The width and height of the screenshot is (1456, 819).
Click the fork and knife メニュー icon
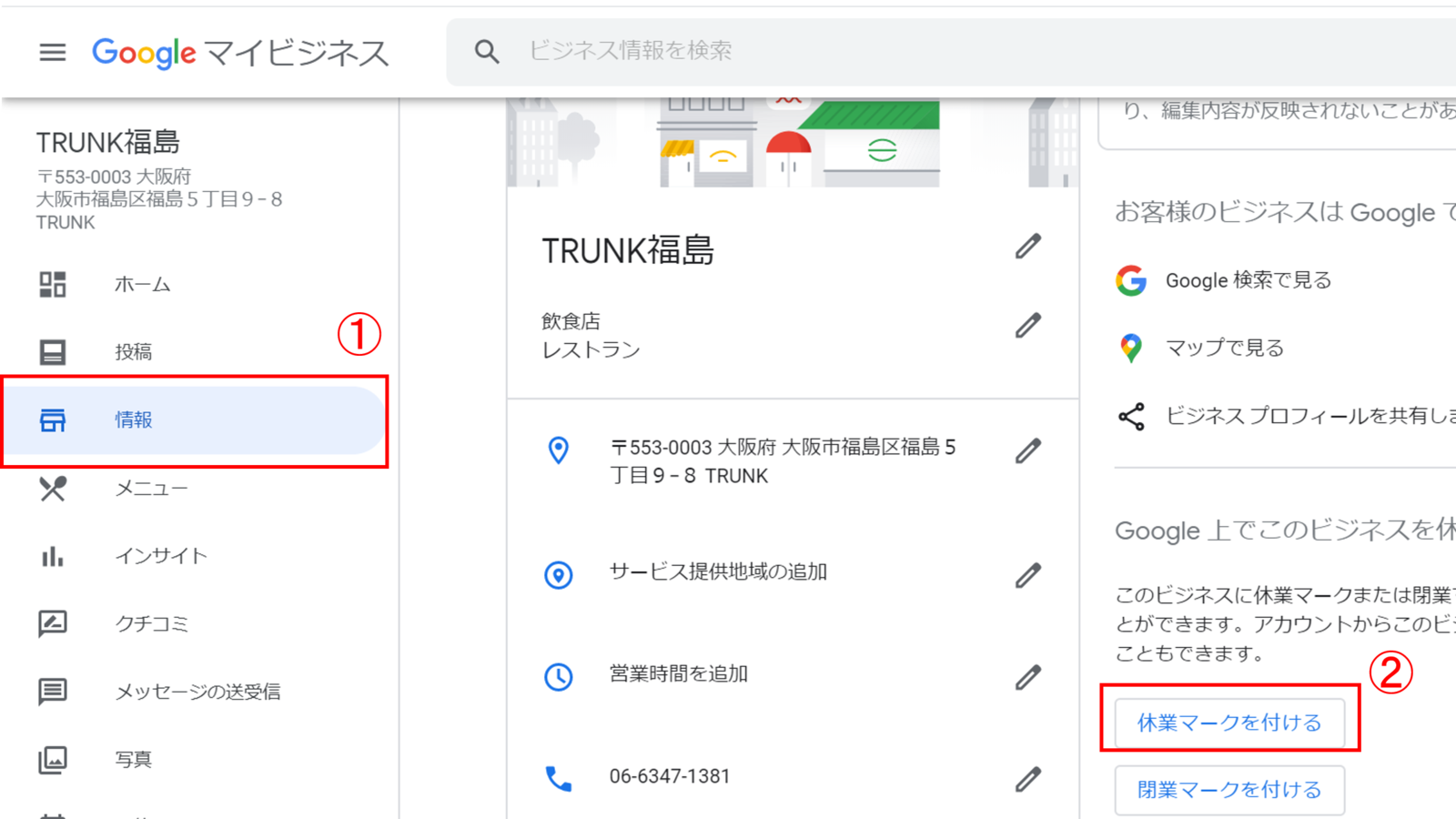point(53,489)
